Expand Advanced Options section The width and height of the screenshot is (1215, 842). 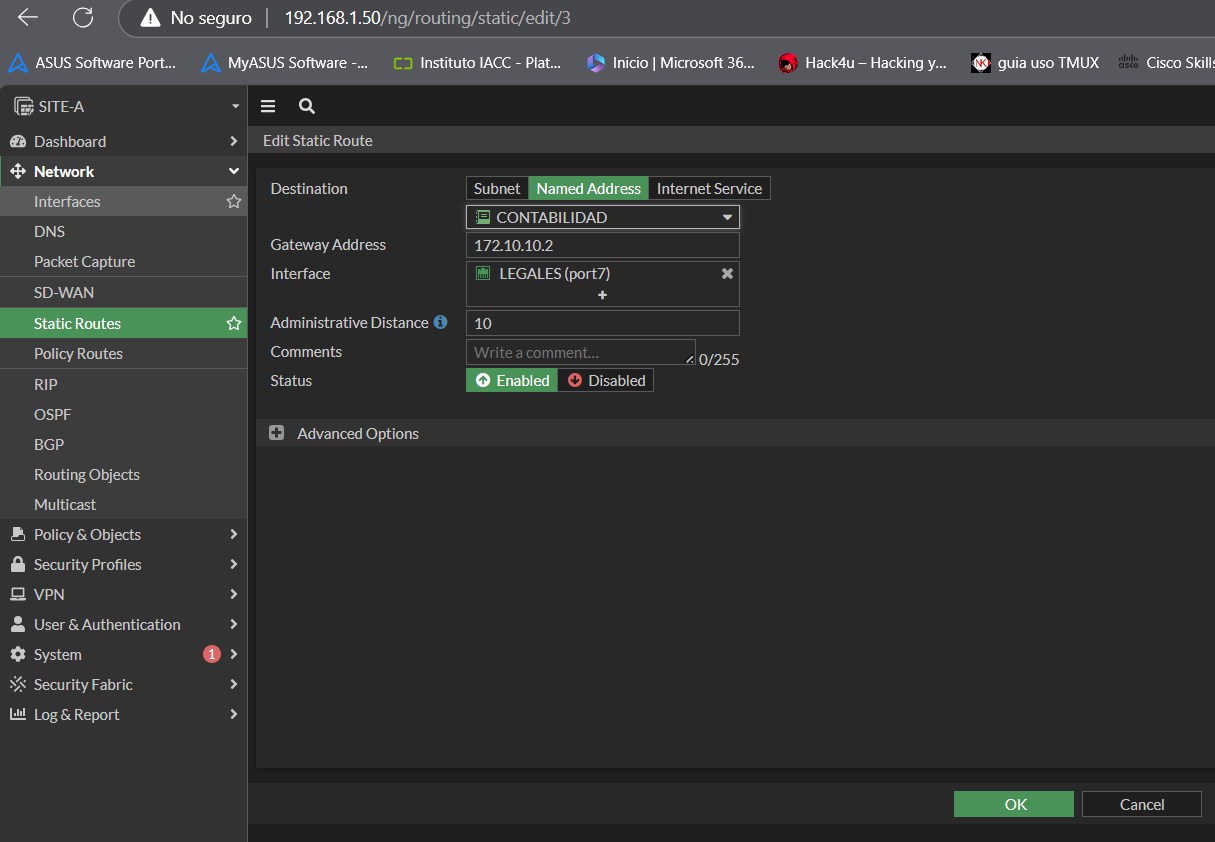pos(277,433)
